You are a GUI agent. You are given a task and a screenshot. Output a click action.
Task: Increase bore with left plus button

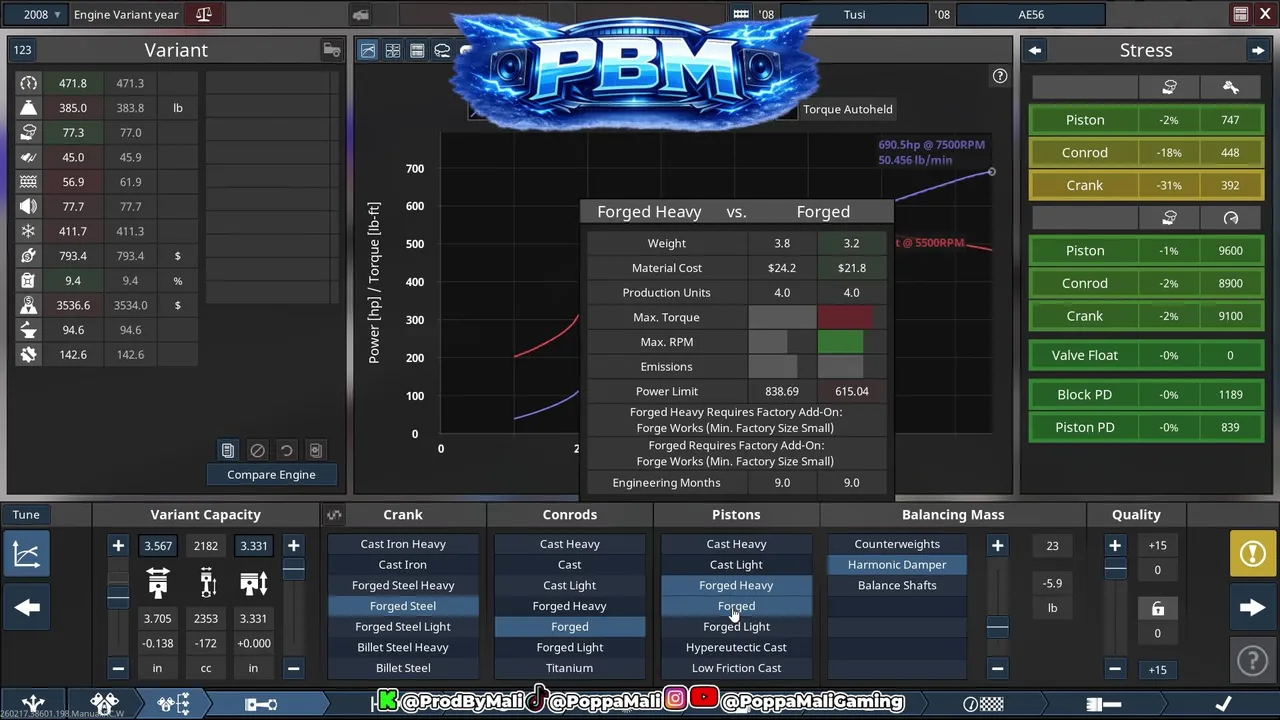pos(118,546)
